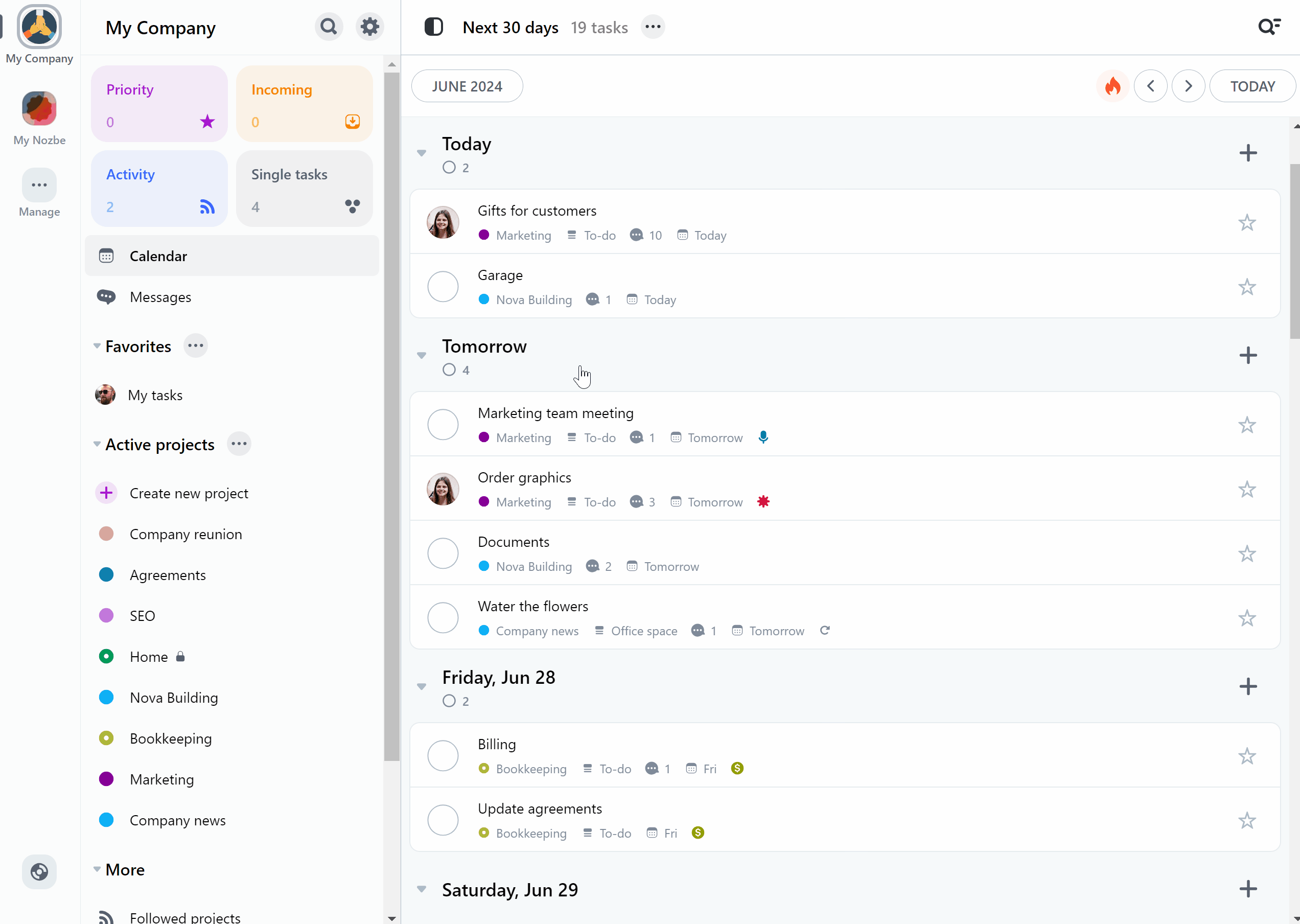Click the Messages chat bubble icon
Viewport: 1300px width, 924px height.
(107, 297)
